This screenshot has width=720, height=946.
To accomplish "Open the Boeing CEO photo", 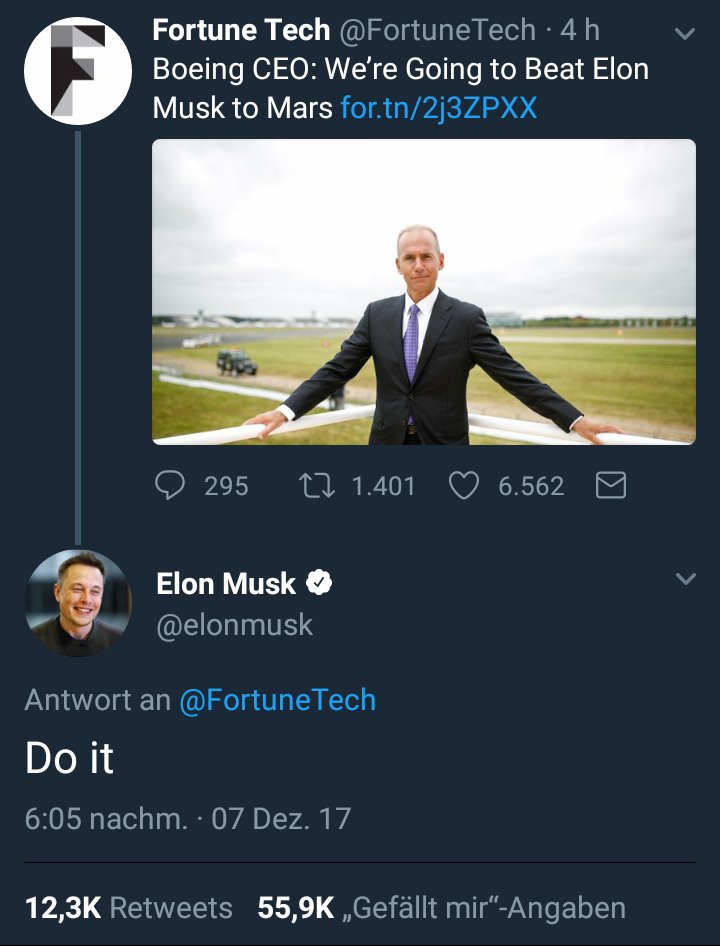I will pos(424,291).
